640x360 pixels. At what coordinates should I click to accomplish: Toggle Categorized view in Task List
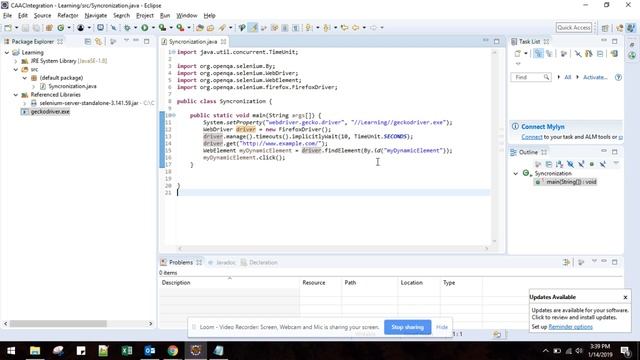click(x=538, y=53)
